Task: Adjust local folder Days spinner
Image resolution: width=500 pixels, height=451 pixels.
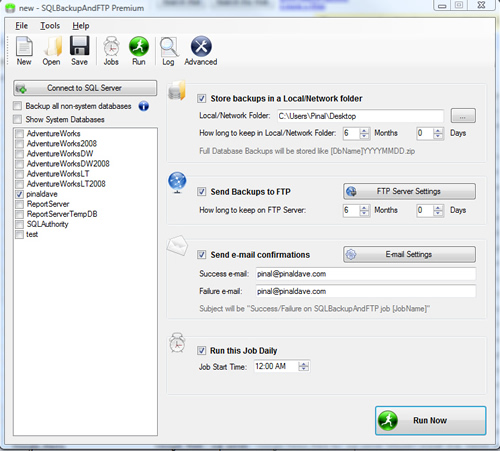Action: pyautogui.click(x=438, y=133)
